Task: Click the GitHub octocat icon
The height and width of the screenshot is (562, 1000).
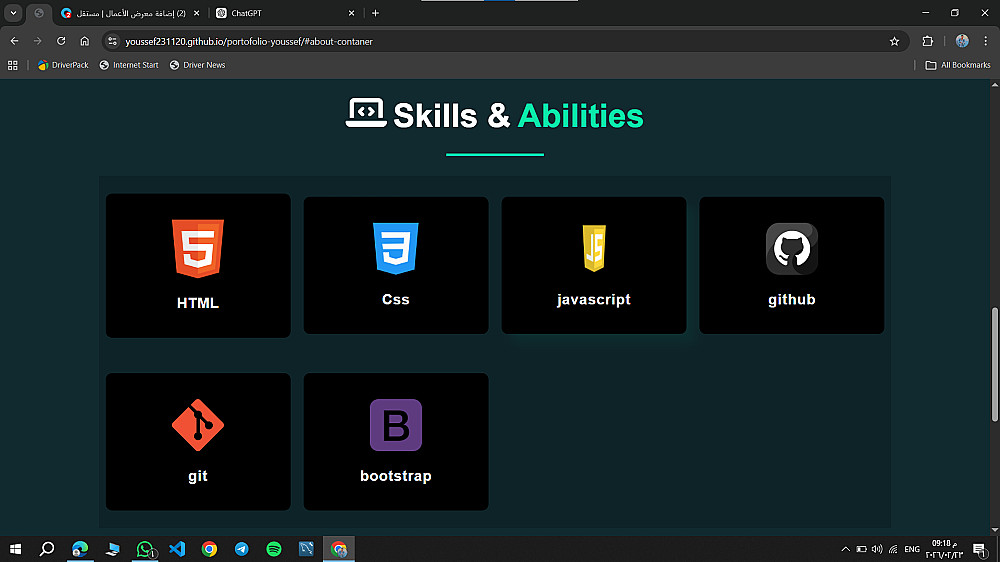Action: pyautogui.click(x=791, y=249)
